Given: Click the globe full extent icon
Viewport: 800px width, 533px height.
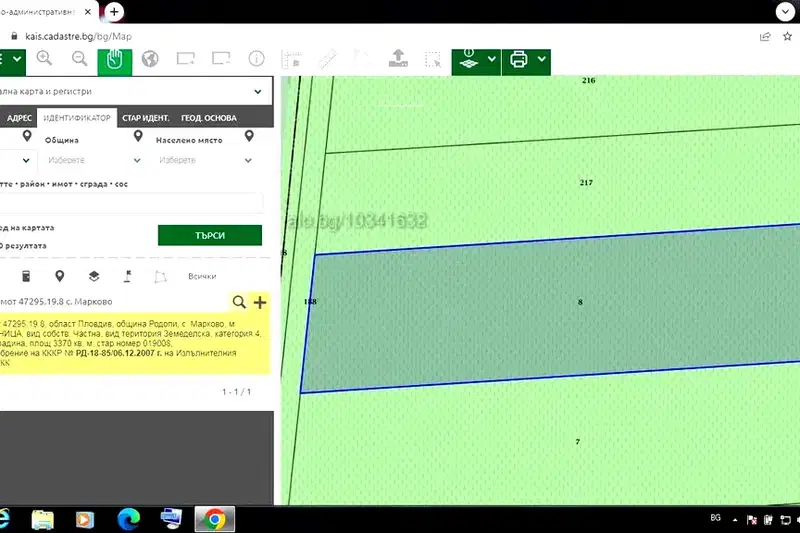Looking at the screenshot, I should [150, 59].
